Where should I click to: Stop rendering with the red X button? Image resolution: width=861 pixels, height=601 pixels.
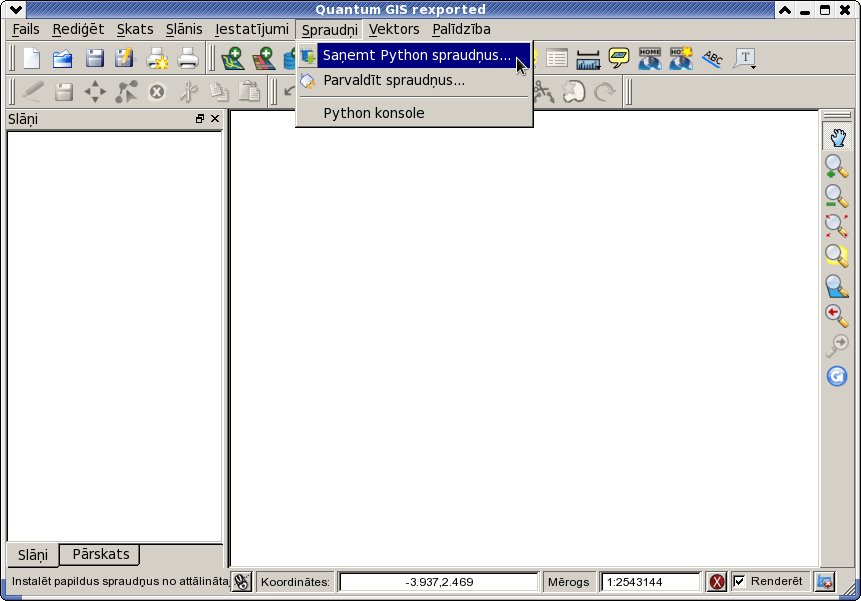point(717,582)
